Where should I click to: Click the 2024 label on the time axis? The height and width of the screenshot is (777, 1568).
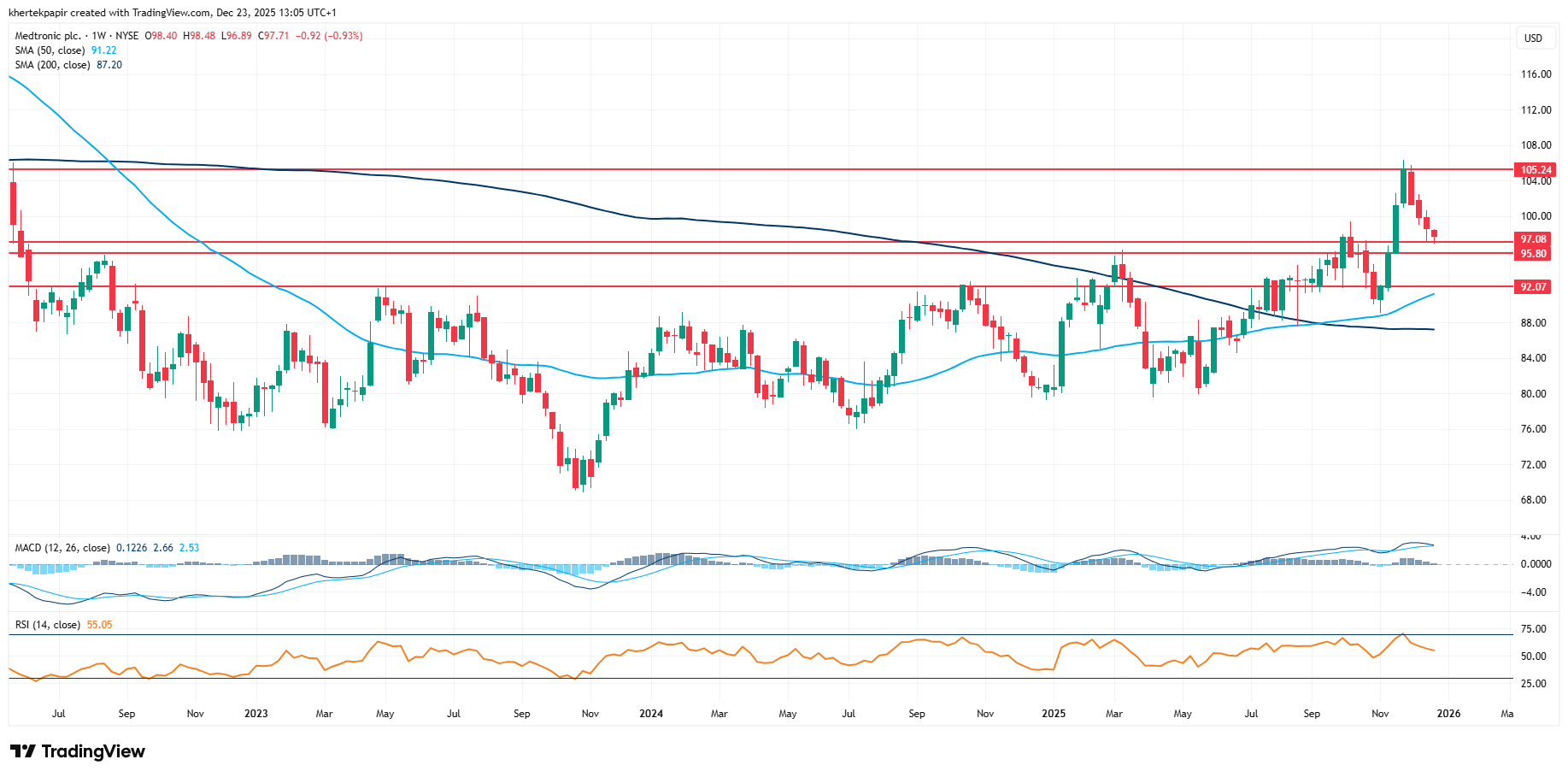[x=651, y=714]
